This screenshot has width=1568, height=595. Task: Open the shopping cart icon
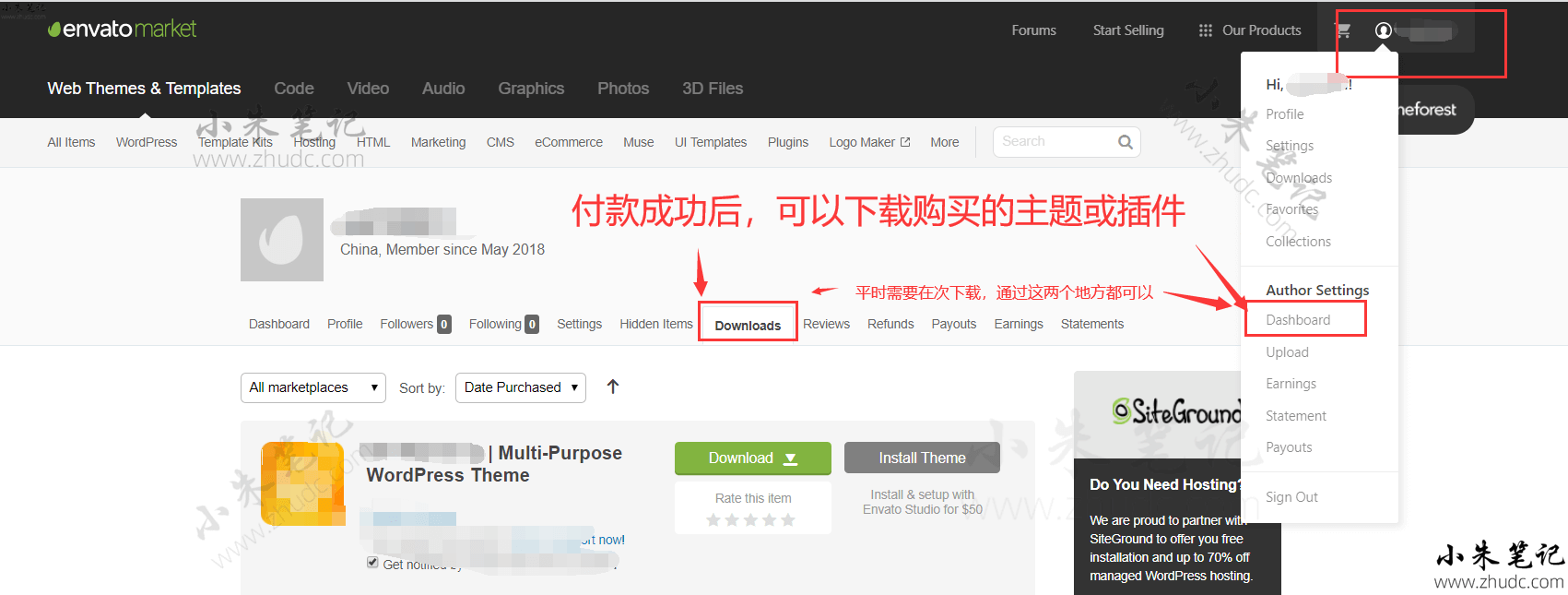pos(1343,30)
